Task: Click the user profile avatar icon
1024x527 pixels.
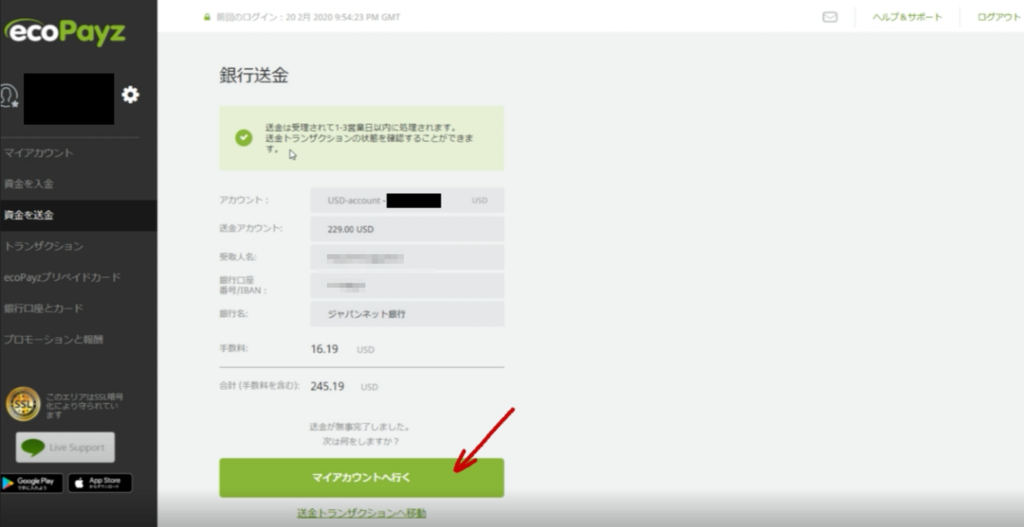Action: pyautogui.click(x=10, y=96)
